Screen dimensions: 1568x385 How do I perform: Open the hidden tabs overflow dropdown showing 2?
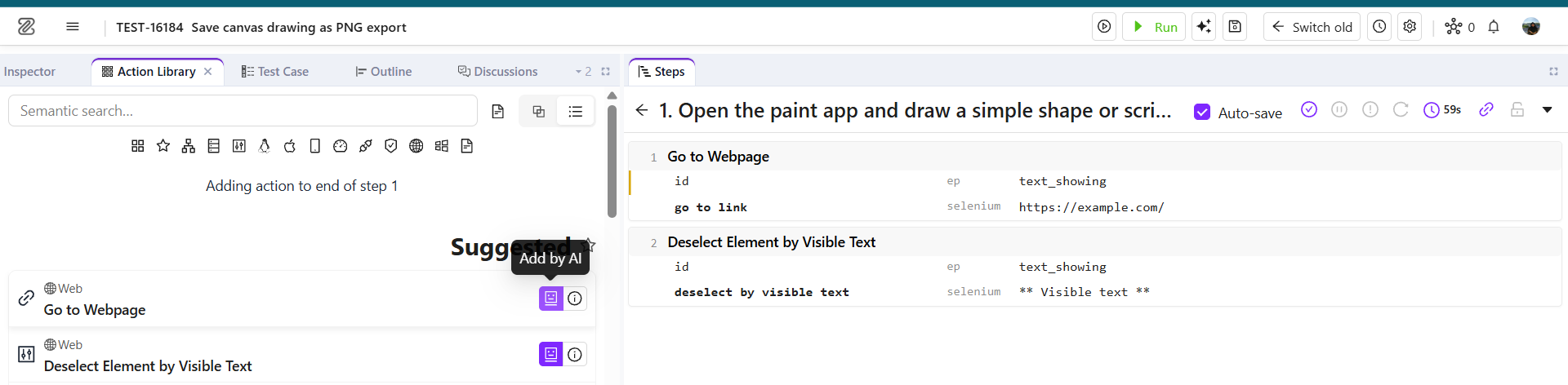coord(583,72)
